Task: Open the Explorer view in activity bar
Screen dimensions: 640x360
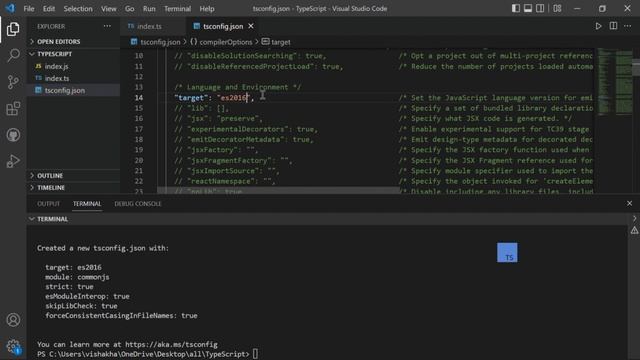Action: pos(13,29)
